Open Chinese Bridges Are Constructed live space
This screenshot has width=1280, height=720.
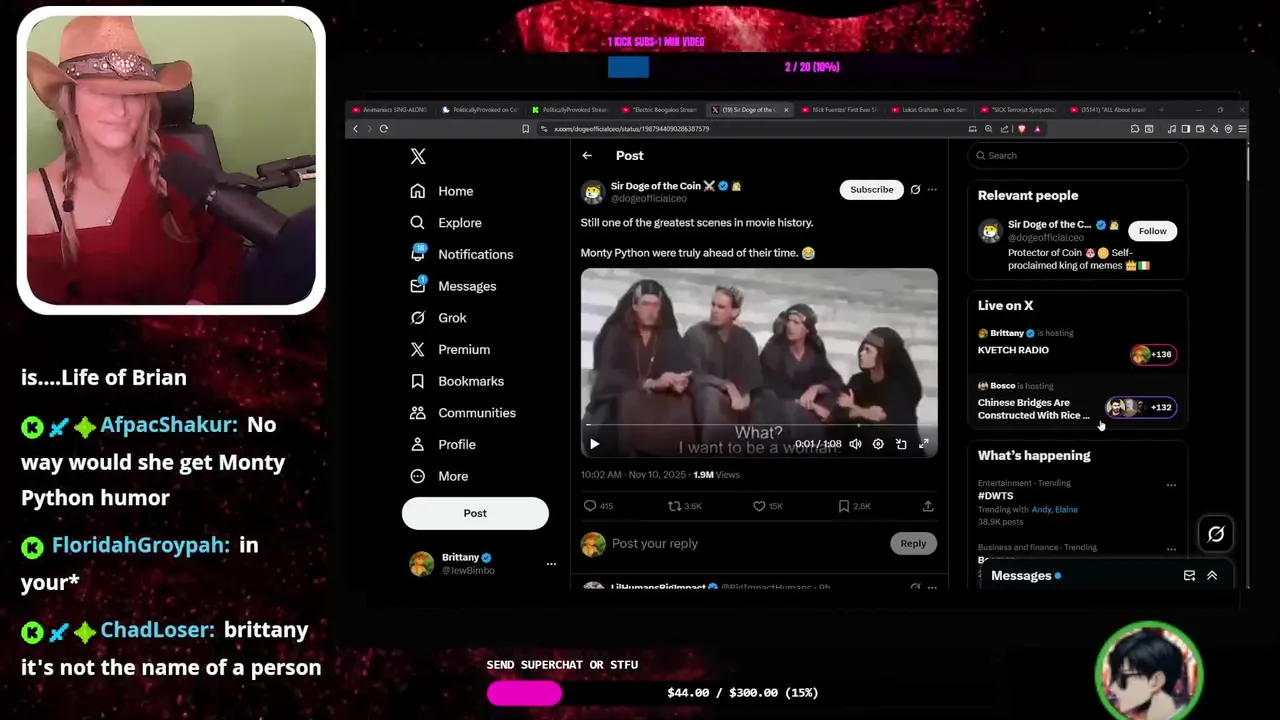[1078, 400]
